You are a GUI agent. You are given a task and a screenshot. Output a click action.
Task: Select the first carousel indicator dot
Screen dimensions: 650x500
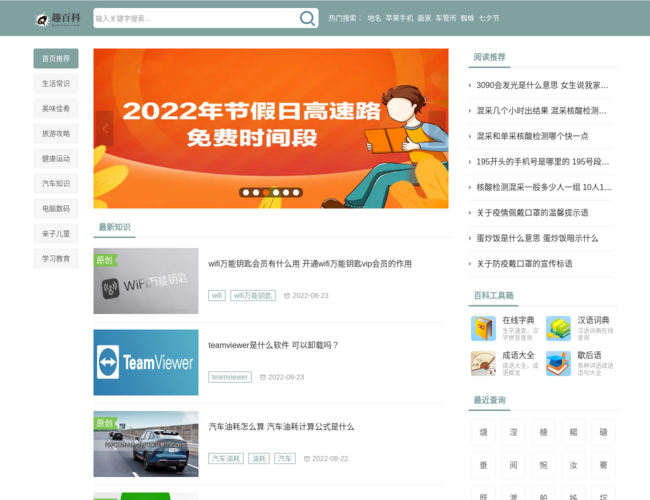coord(245,192)
